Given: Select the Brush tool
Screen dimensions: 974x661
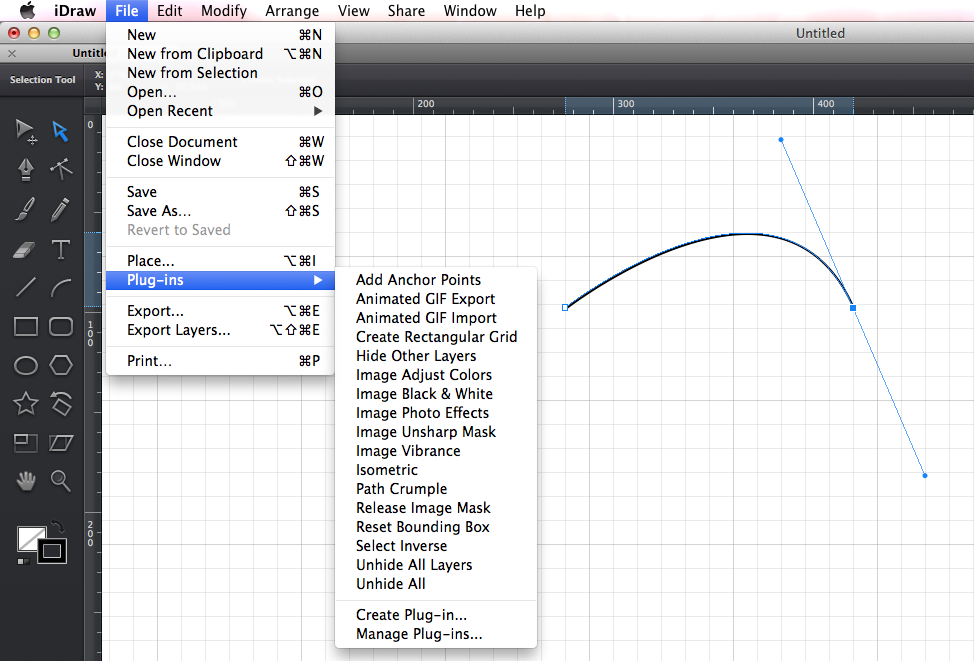Looking at the screenshot, I should (x=25, y=209).
